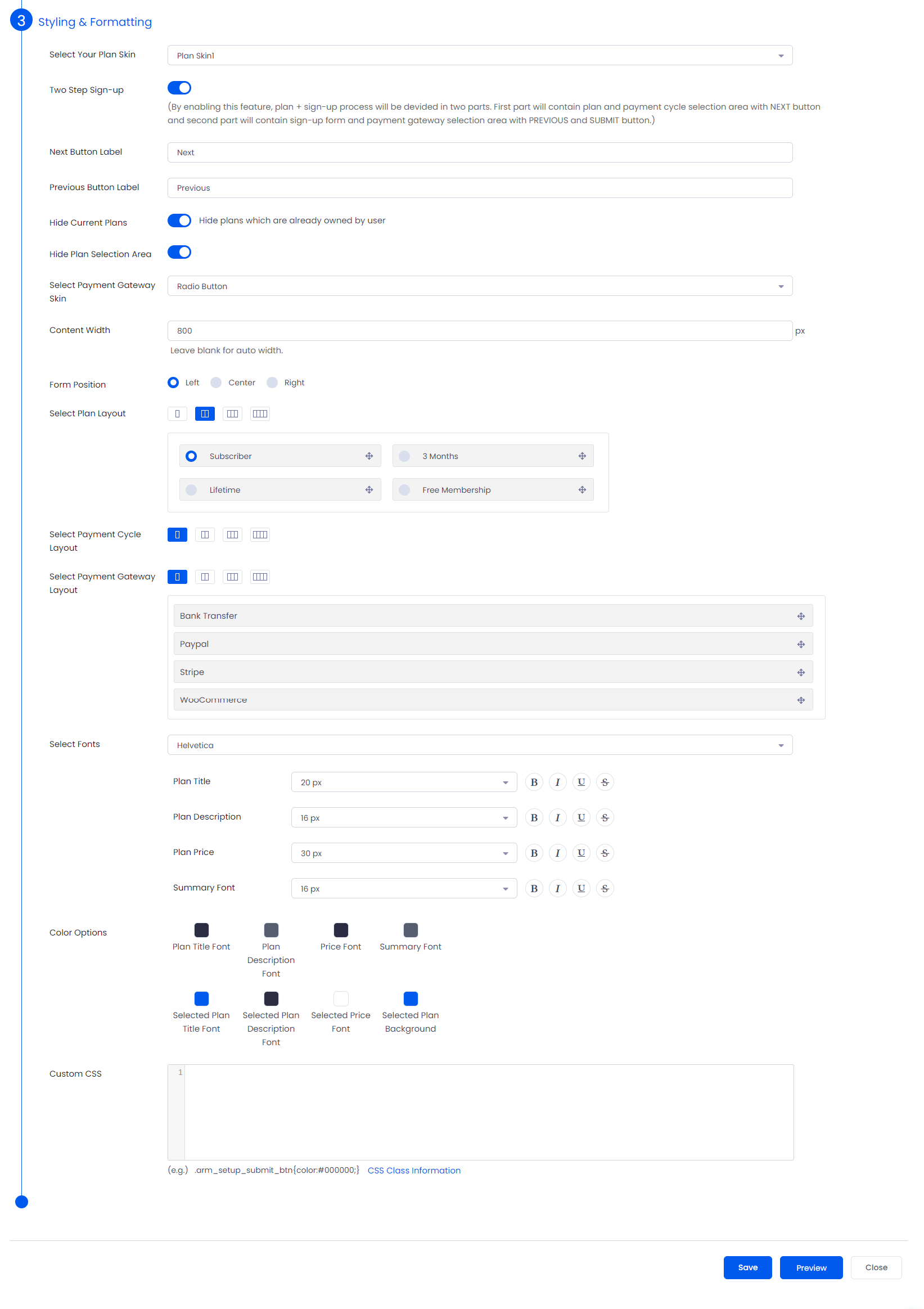Select 3 Months plan radio button

pyautogui.click(x=404, y=456)
